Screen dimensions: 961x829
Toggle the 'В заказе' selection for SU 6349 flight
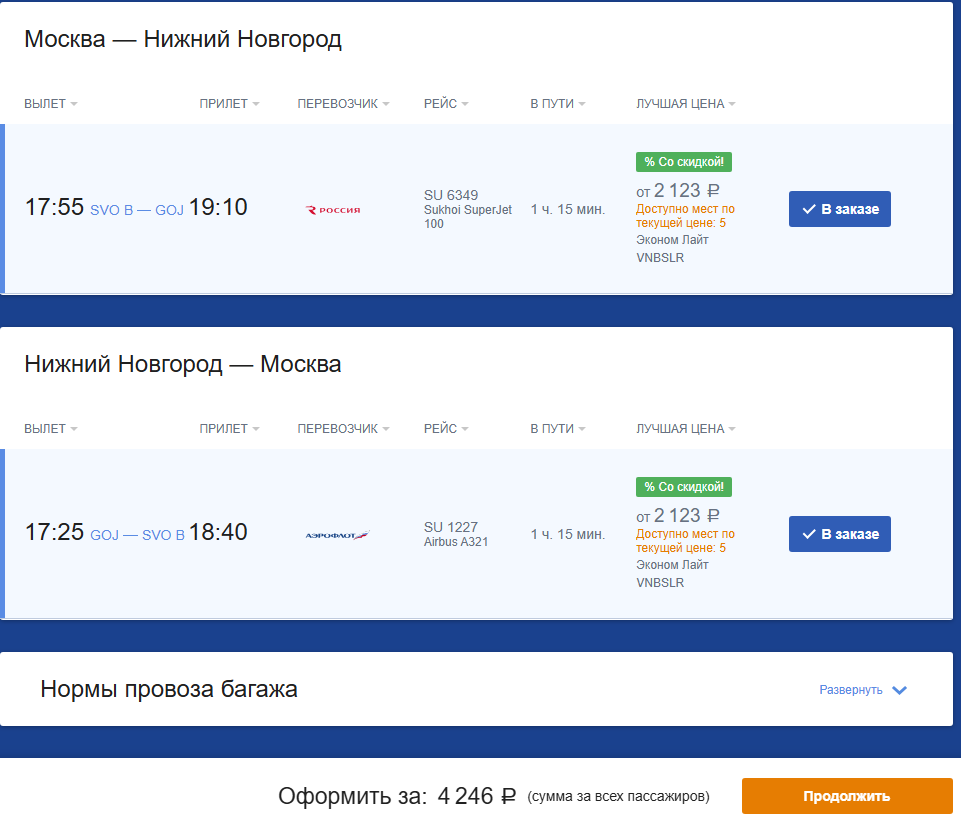coord(840,209)
